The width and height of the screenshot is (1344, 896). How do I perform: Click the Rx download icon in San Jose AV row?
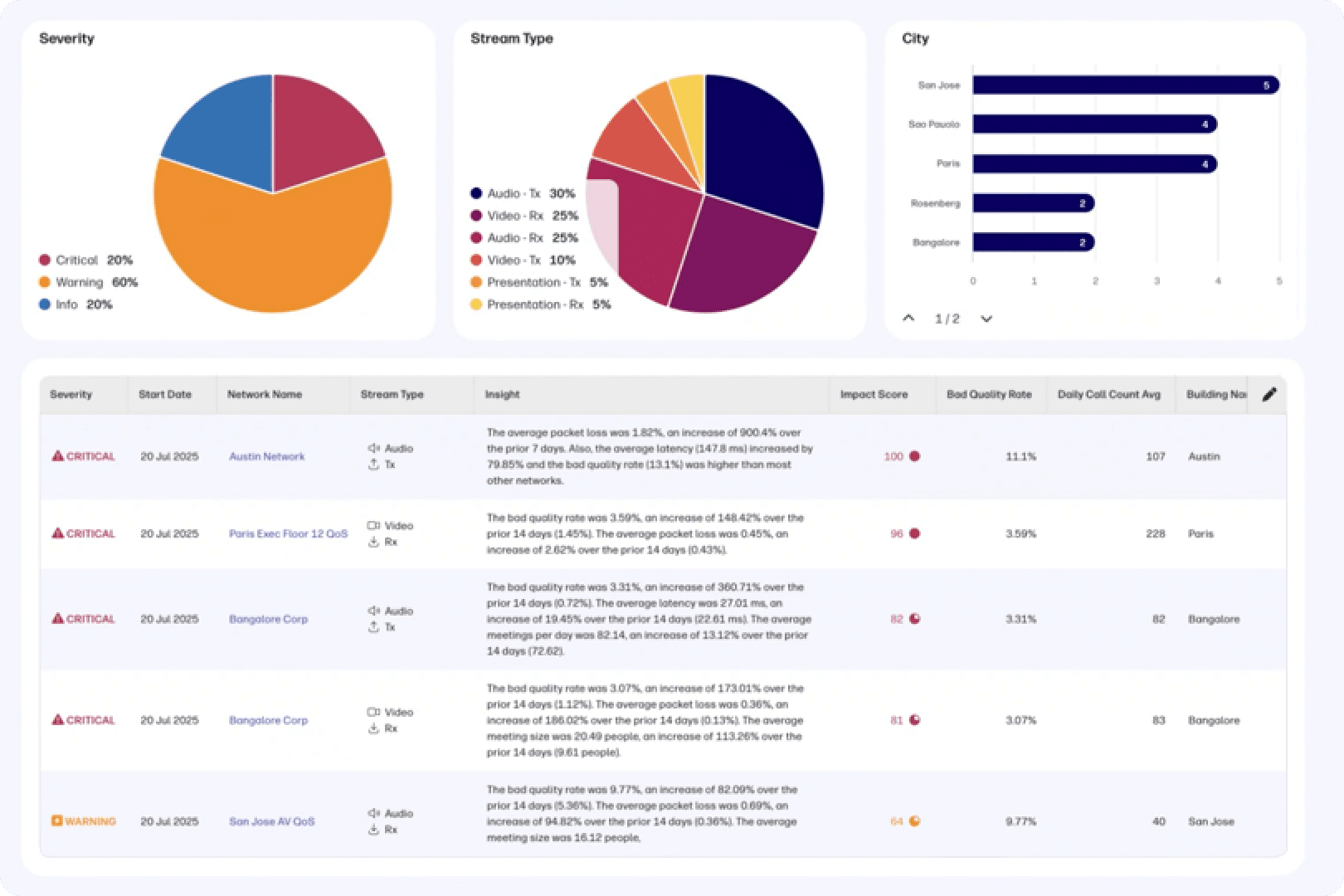click(375, 829)
